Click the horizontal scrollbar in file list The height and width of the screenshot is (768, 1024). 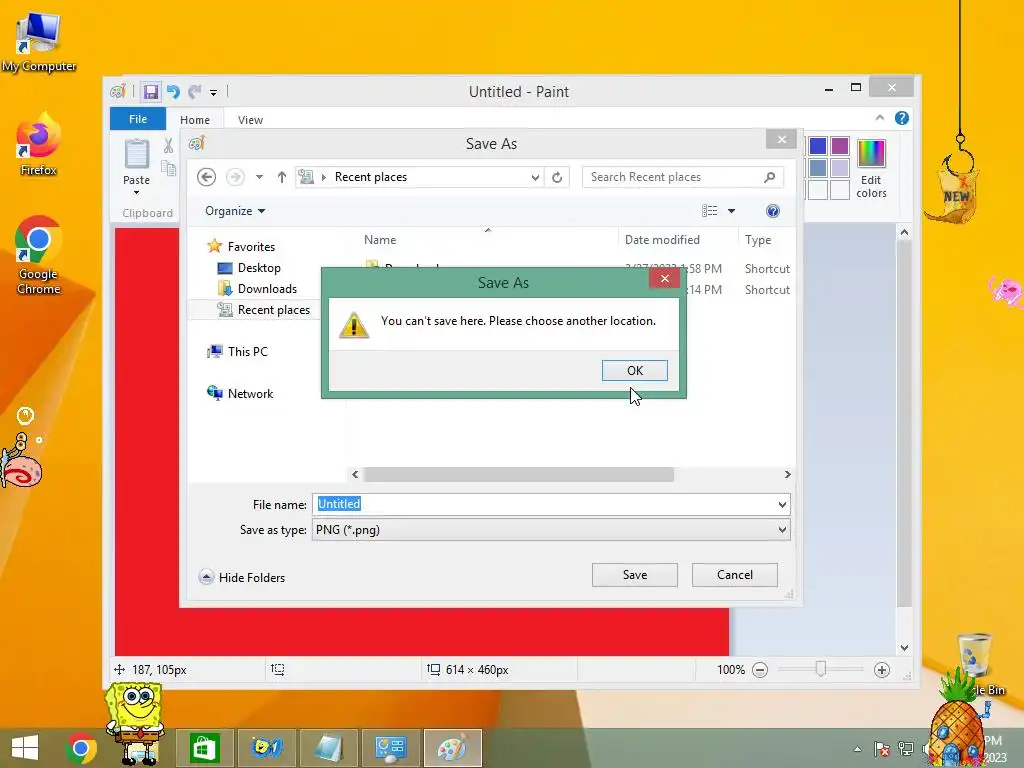click(519, 474)
